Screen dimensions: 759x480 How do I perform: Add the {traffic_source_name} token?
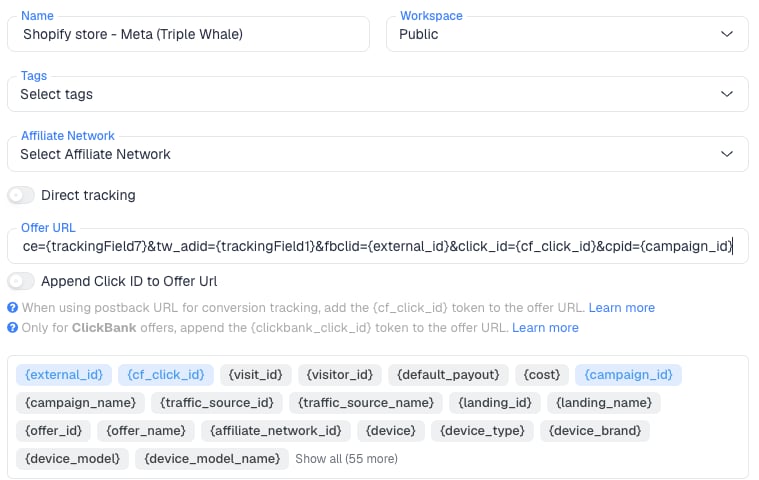(x=366, y=403)
